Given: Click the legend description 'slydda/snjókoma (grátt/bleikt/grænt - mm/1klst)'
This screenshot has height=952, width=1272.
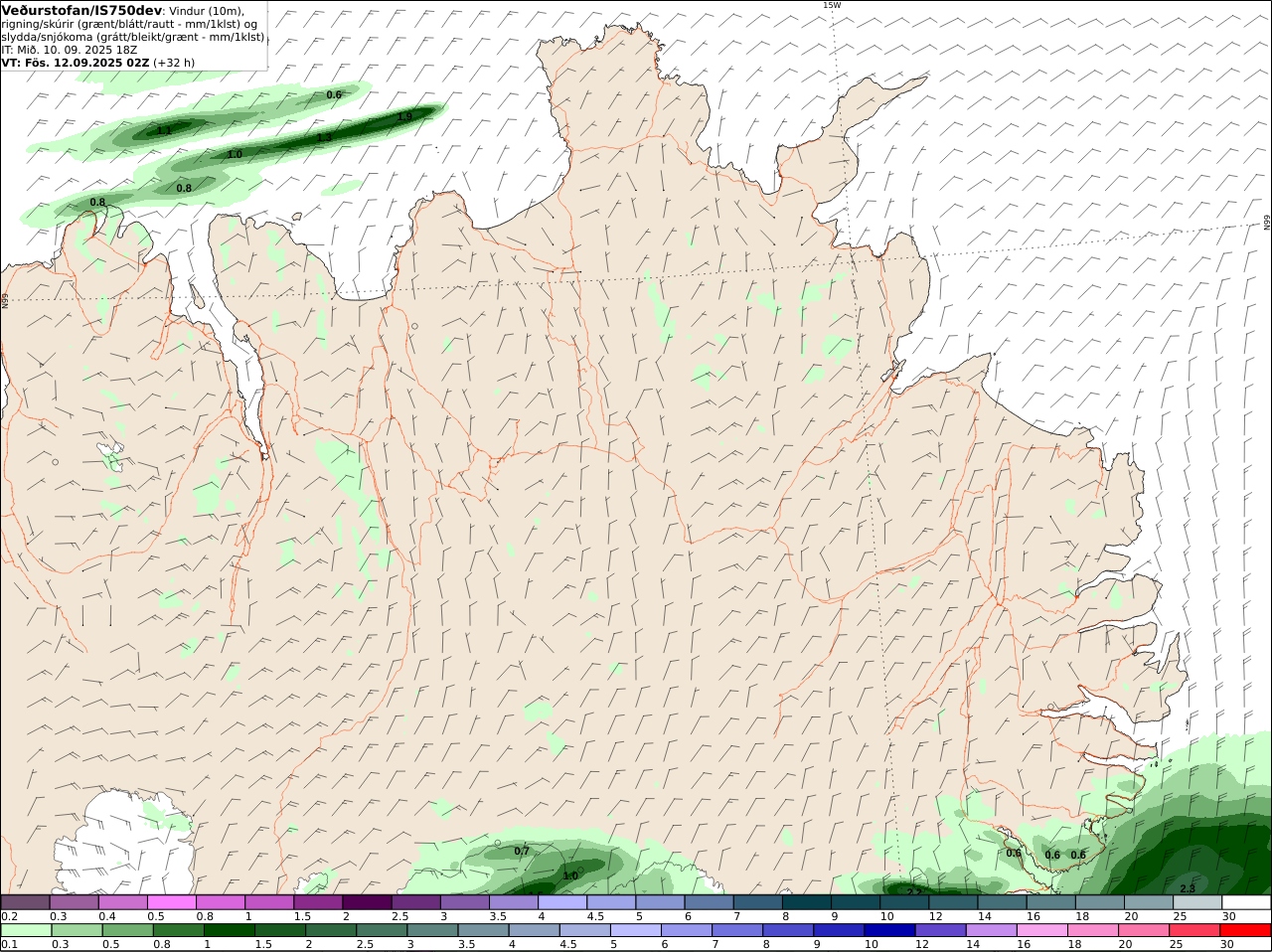Looking at the screenshot, I should tap(133, 37).
